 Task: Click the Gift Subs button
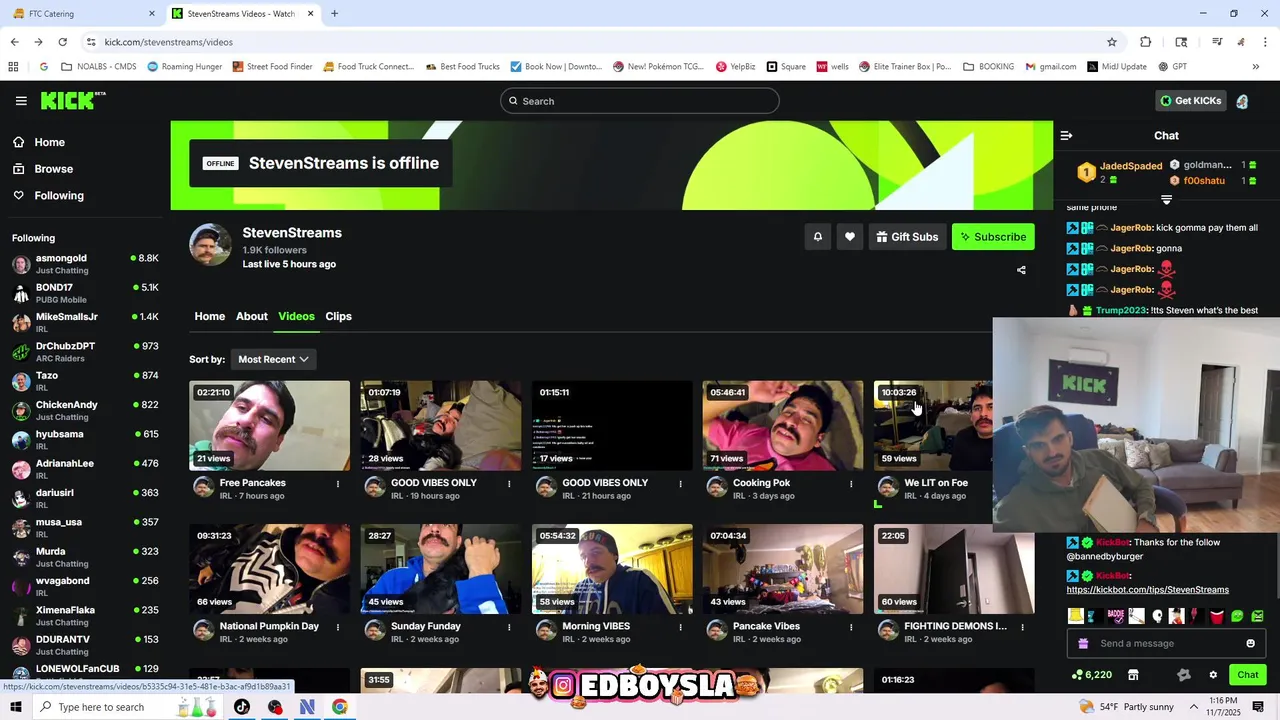[x=907, y=237]
